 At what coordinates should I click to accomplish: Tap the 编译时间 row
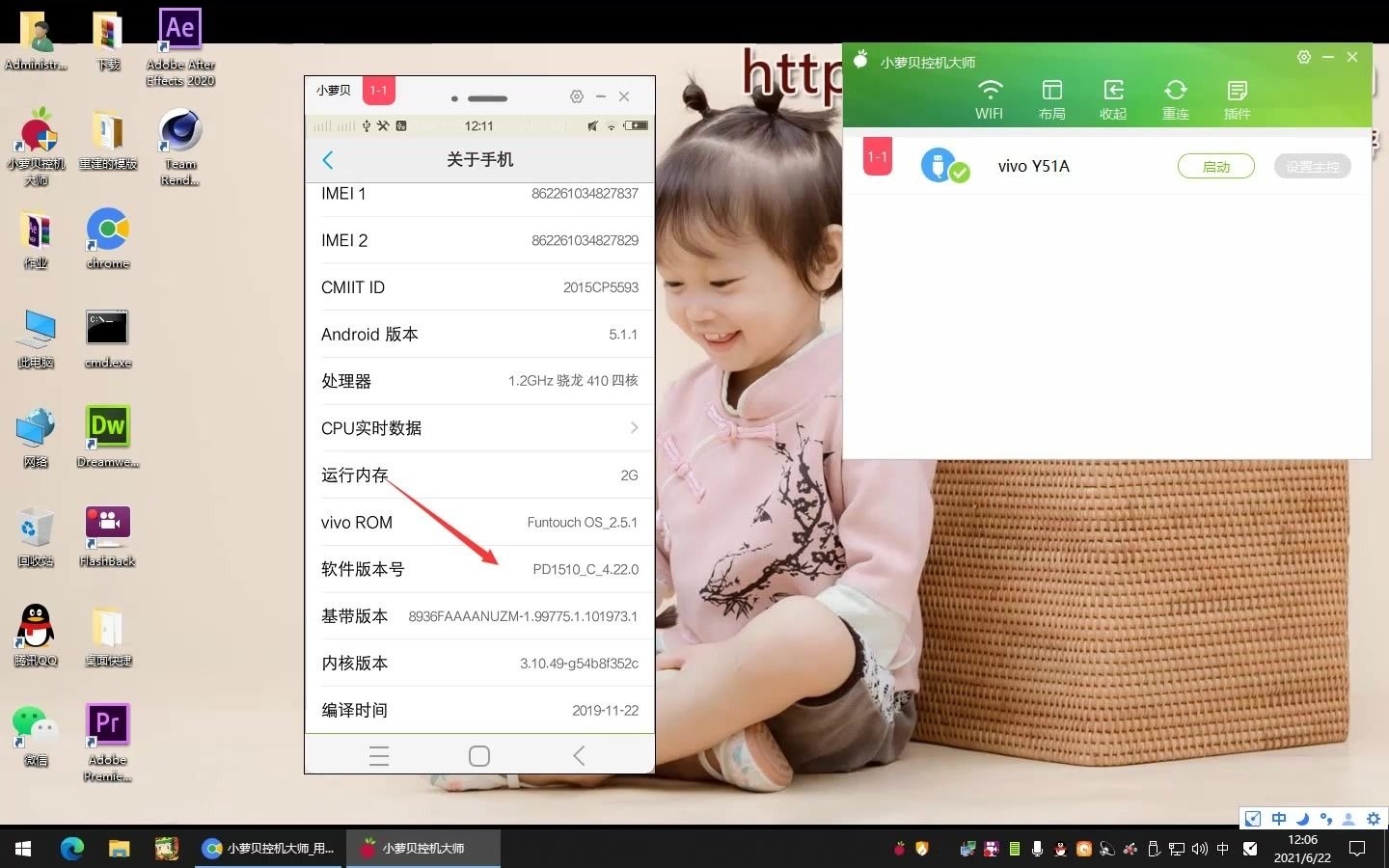(479, 710)
